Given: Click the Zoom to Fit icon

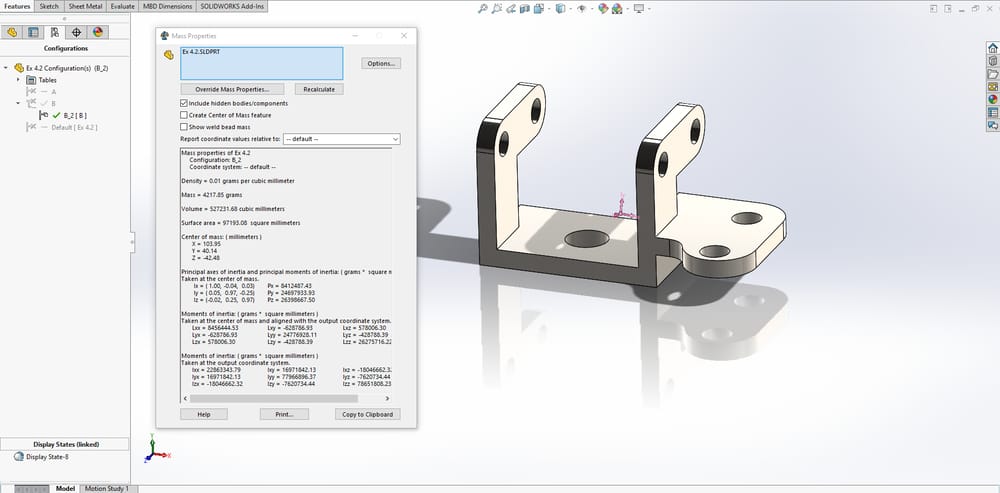Looking at the screenshot, I should [483, 9].
